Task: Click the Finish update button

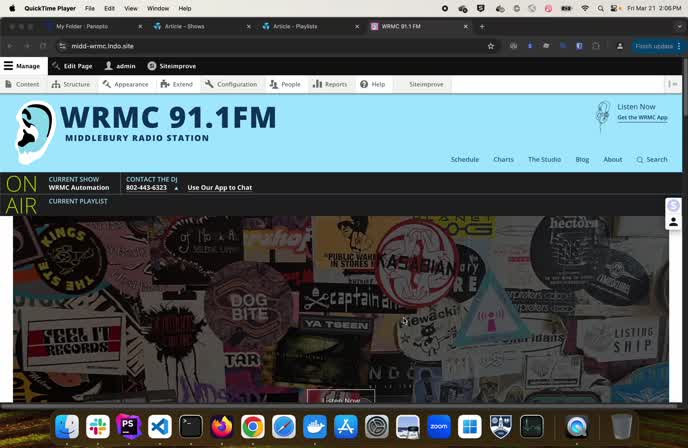Action: click(658, 46)
